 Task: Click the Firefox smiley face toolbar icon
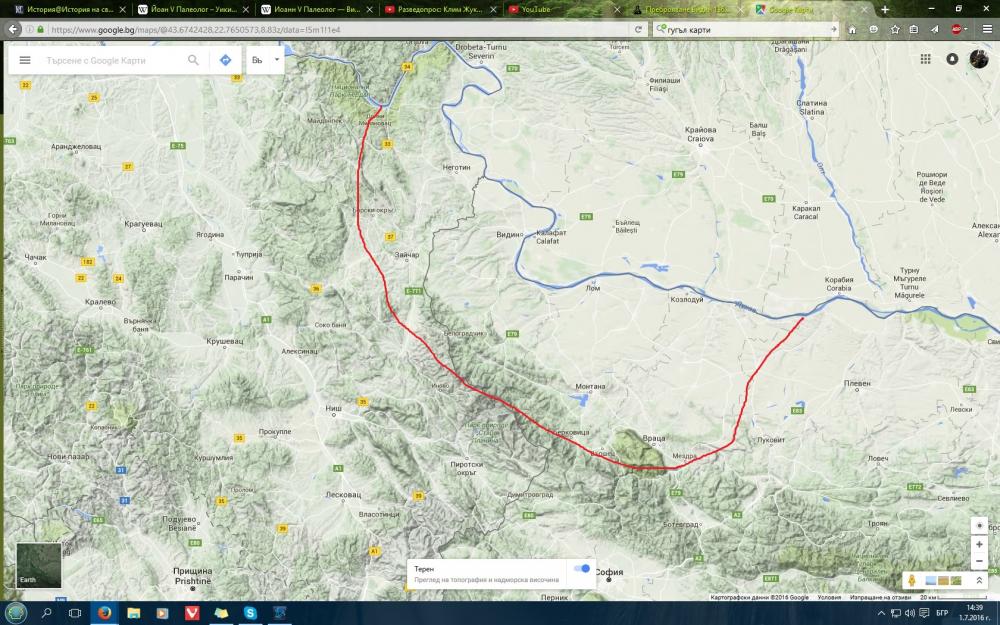click(x=874, y=29)
